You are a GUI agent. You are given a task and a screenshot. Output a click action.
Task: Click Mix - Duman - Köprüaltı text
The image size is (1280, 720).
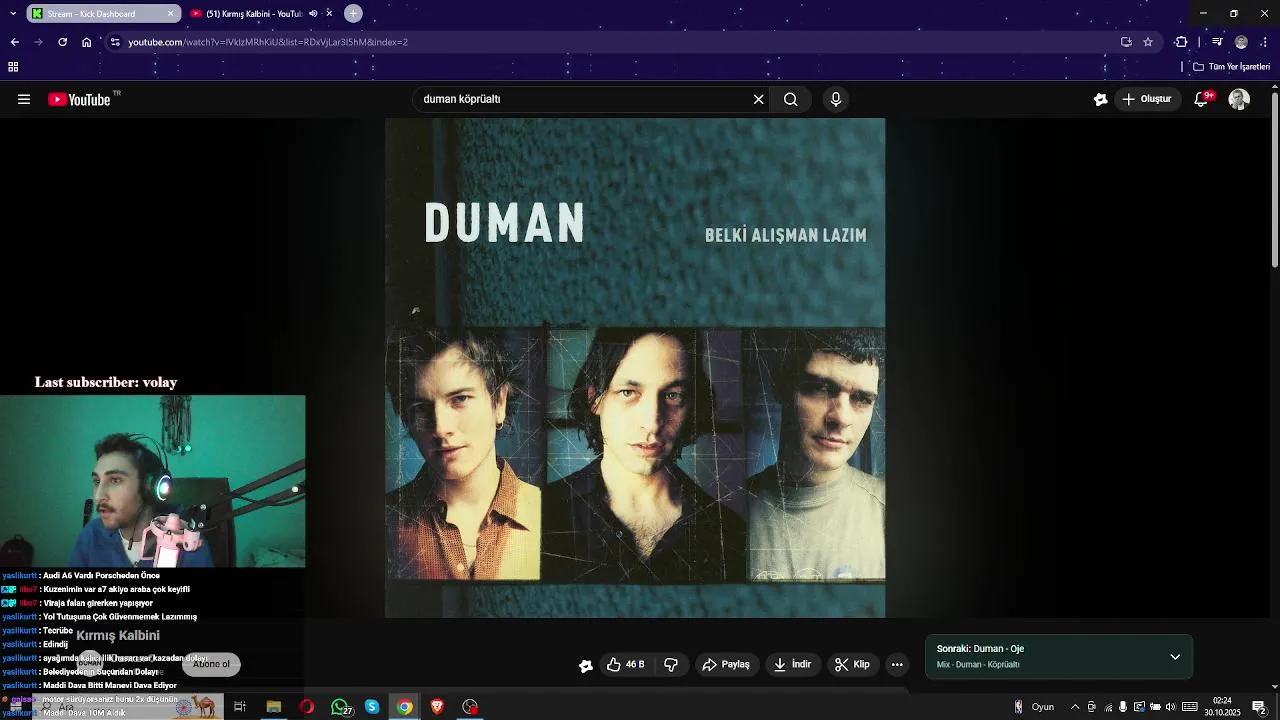click(978, 665)
